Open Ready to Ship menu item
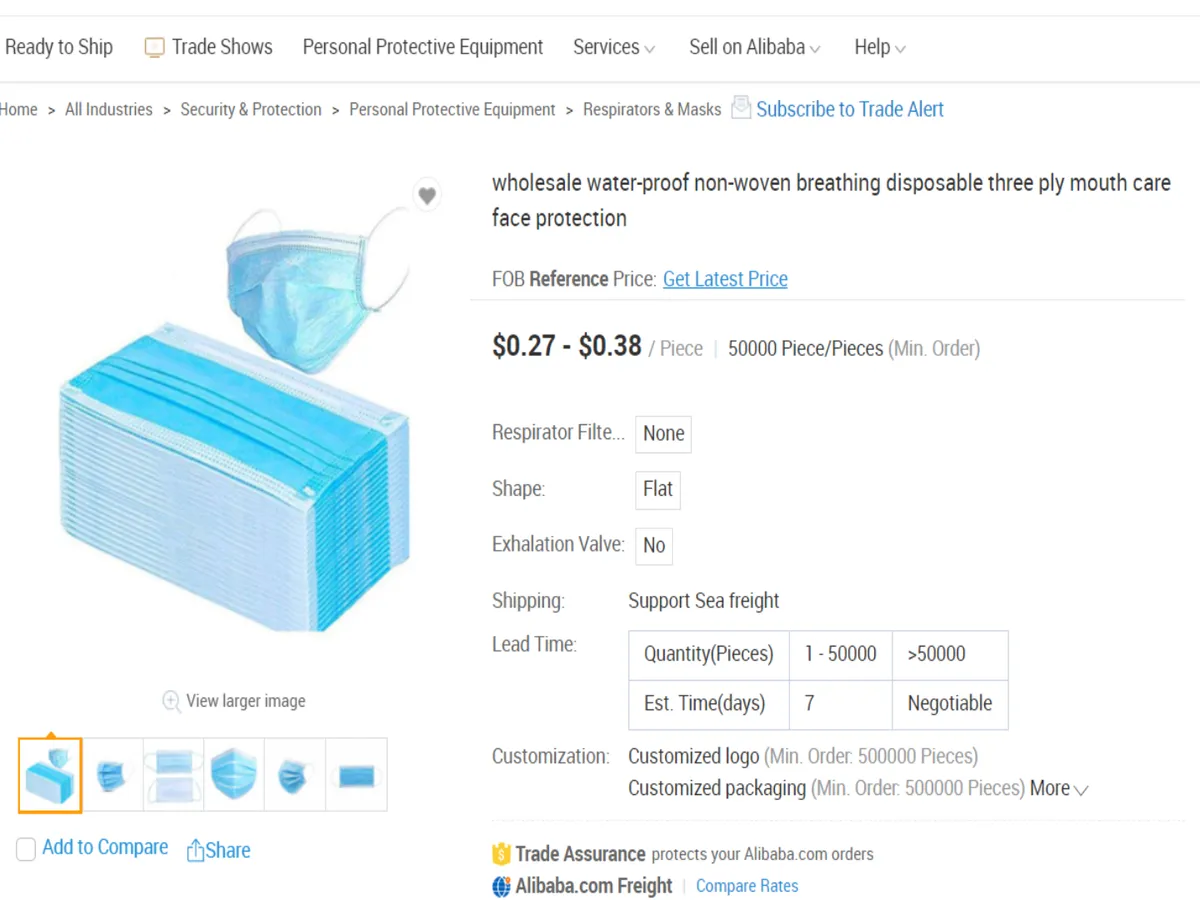This screenshot has height=900, width=1200. (x=59, y=47)
